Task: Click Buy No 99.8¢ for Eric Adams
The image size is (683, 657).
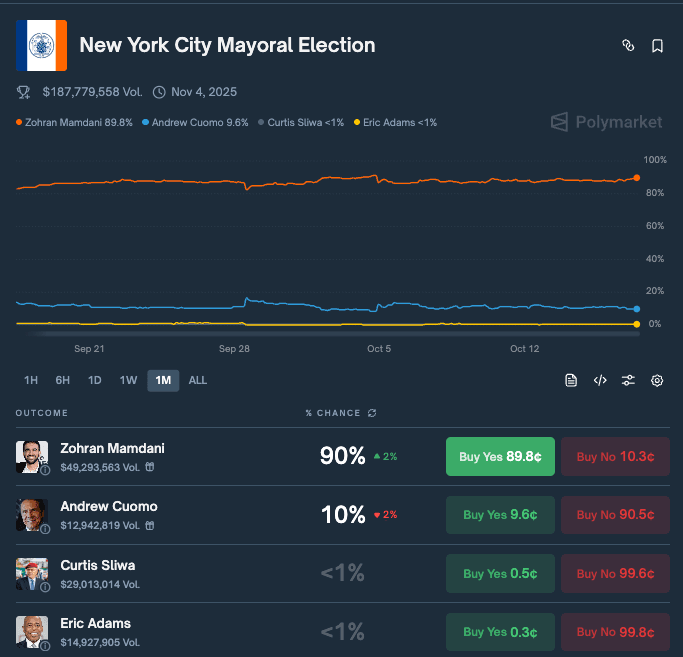Action: (615, 631)
